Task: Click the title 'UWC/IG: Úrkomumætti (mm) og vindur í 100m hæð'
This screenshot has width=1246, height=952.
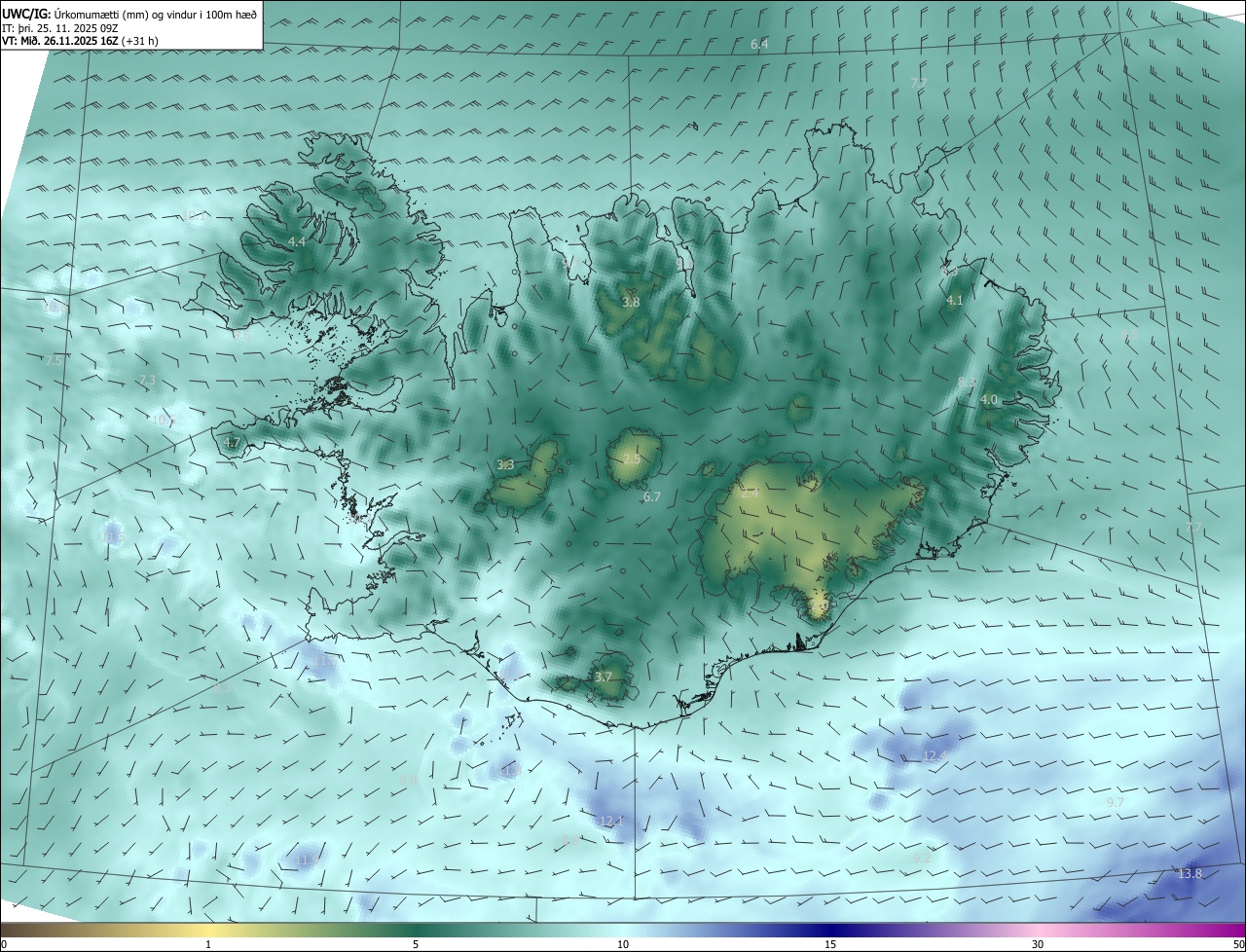Action: (x=129, y=14)
